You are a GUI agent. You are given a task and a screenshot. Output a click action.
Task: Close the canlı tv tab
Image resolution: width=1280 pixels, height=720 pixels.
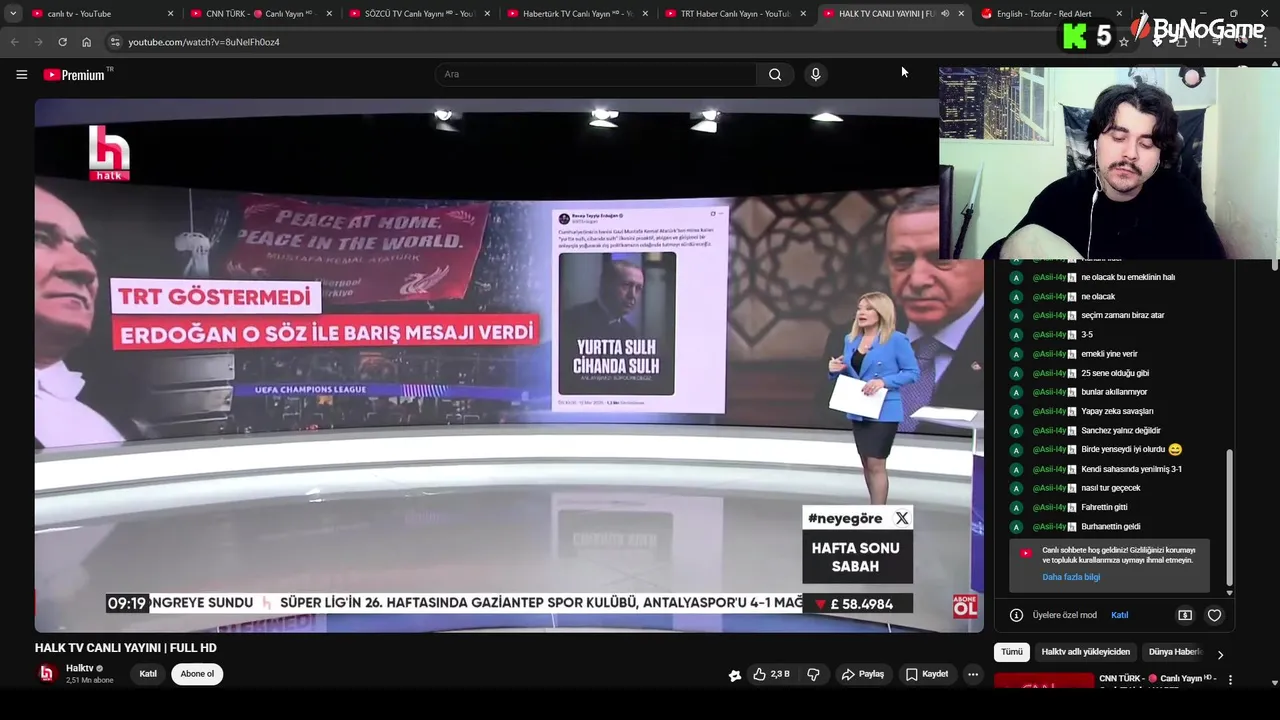171,14
